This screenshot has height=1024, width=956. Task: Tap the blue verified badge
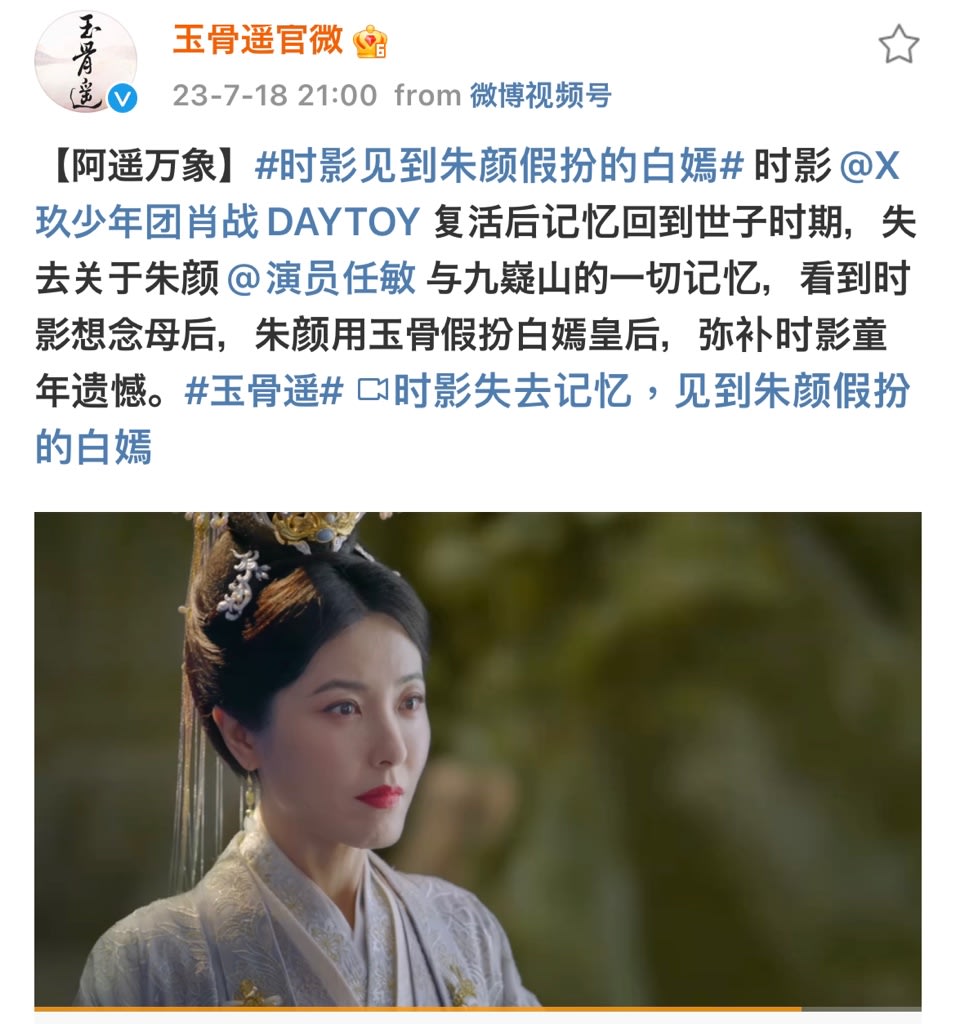[123, 99]
